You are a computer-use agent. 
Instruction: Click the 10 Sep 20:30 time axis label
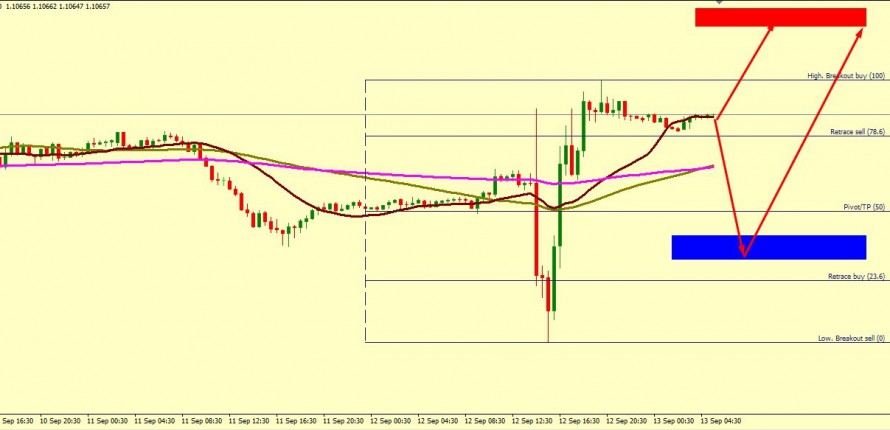click(x=58, y=421)
